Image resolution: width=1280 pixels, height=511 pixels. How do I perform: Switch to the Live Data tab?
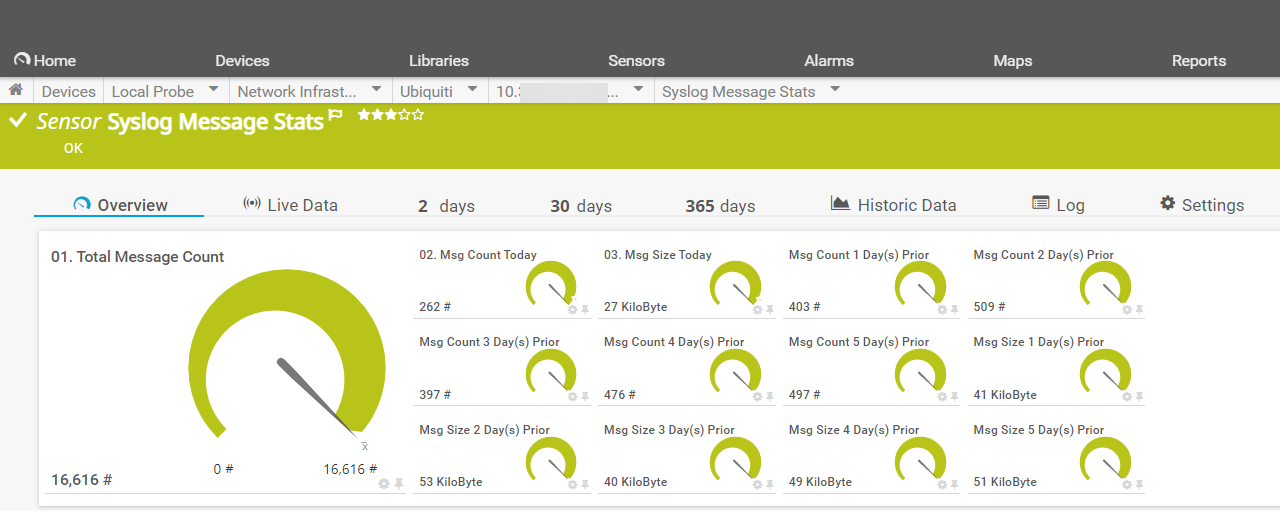(291, 205)
